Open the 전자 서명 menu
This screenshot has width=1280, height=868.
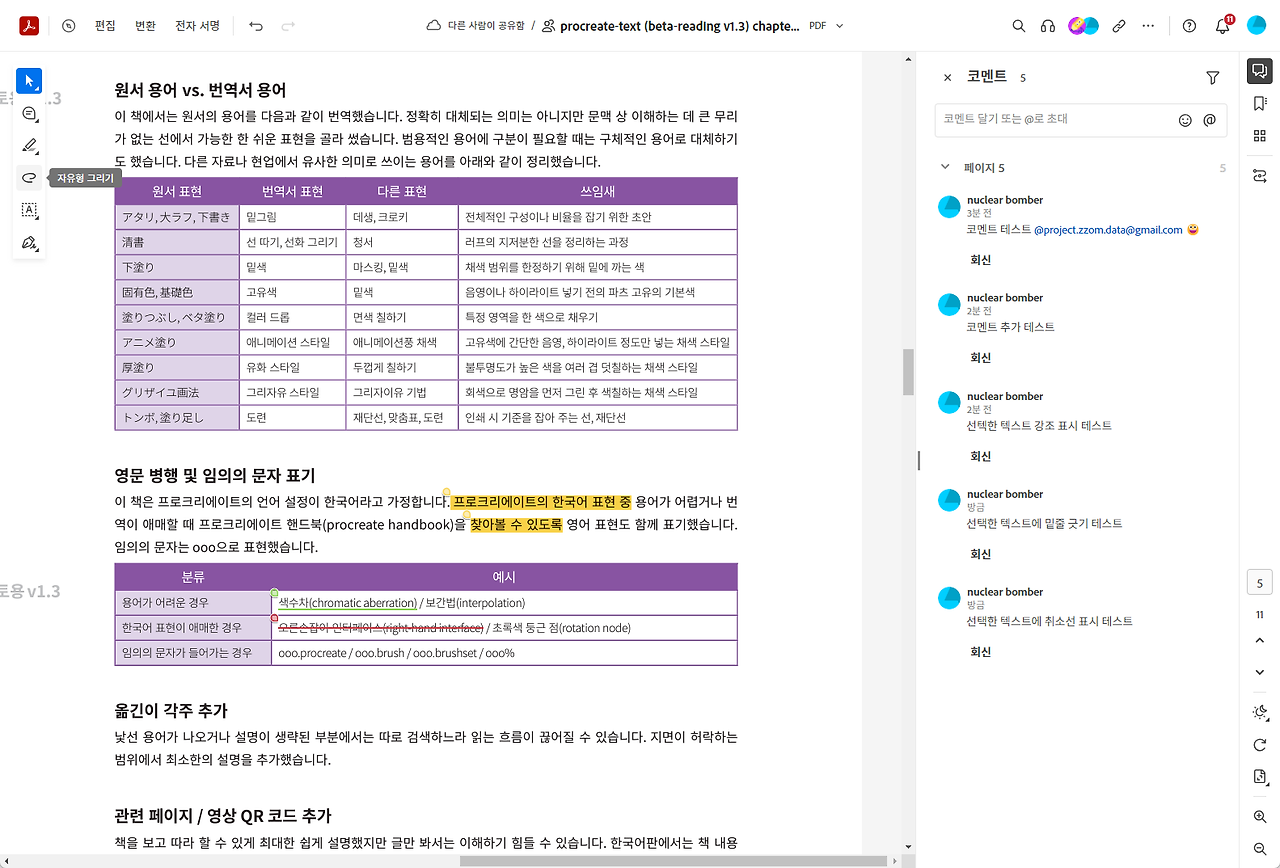(197, 26)
